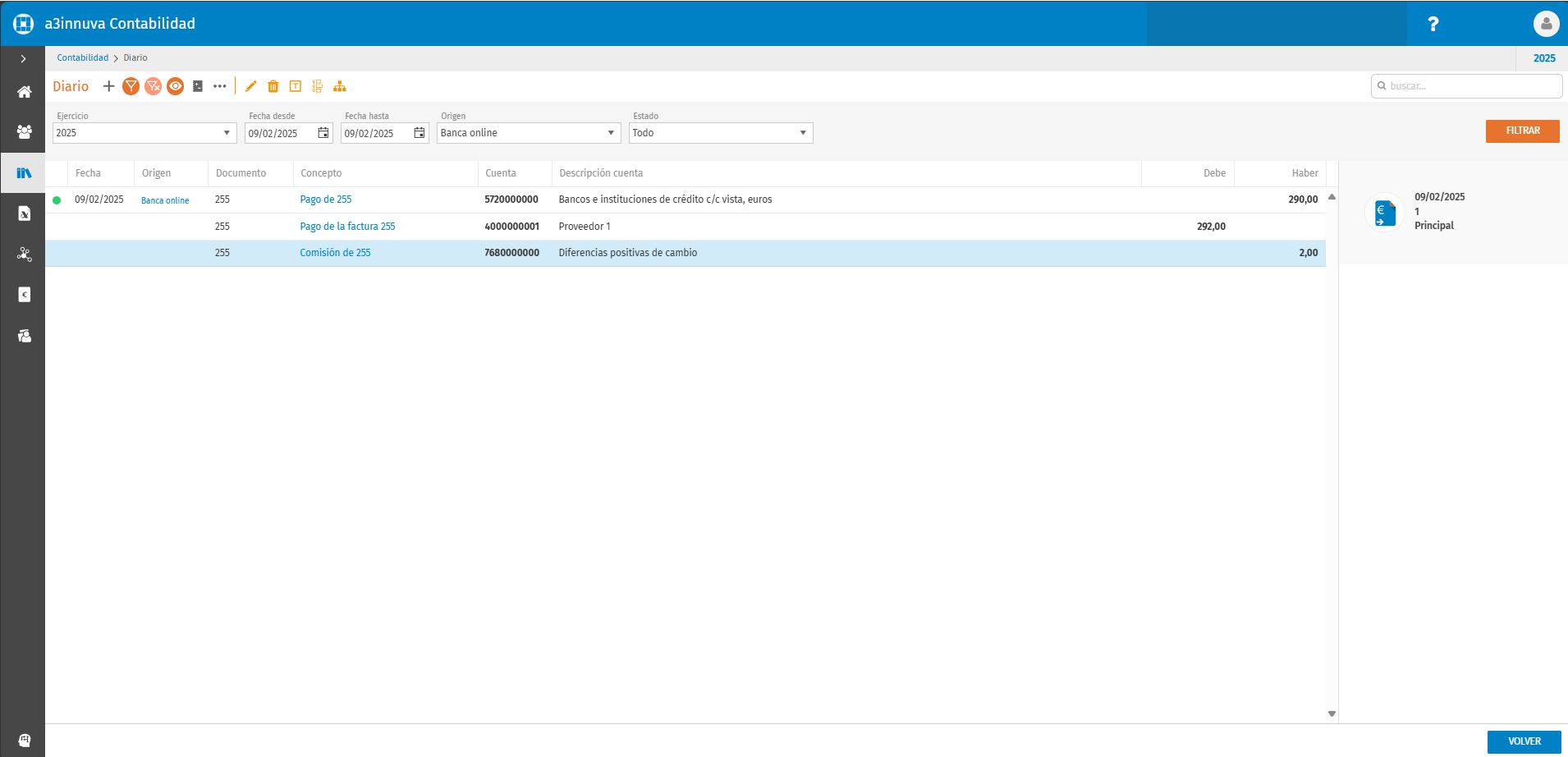
Task: Open the person with cards sidebar icon
Action: point(25,336)
